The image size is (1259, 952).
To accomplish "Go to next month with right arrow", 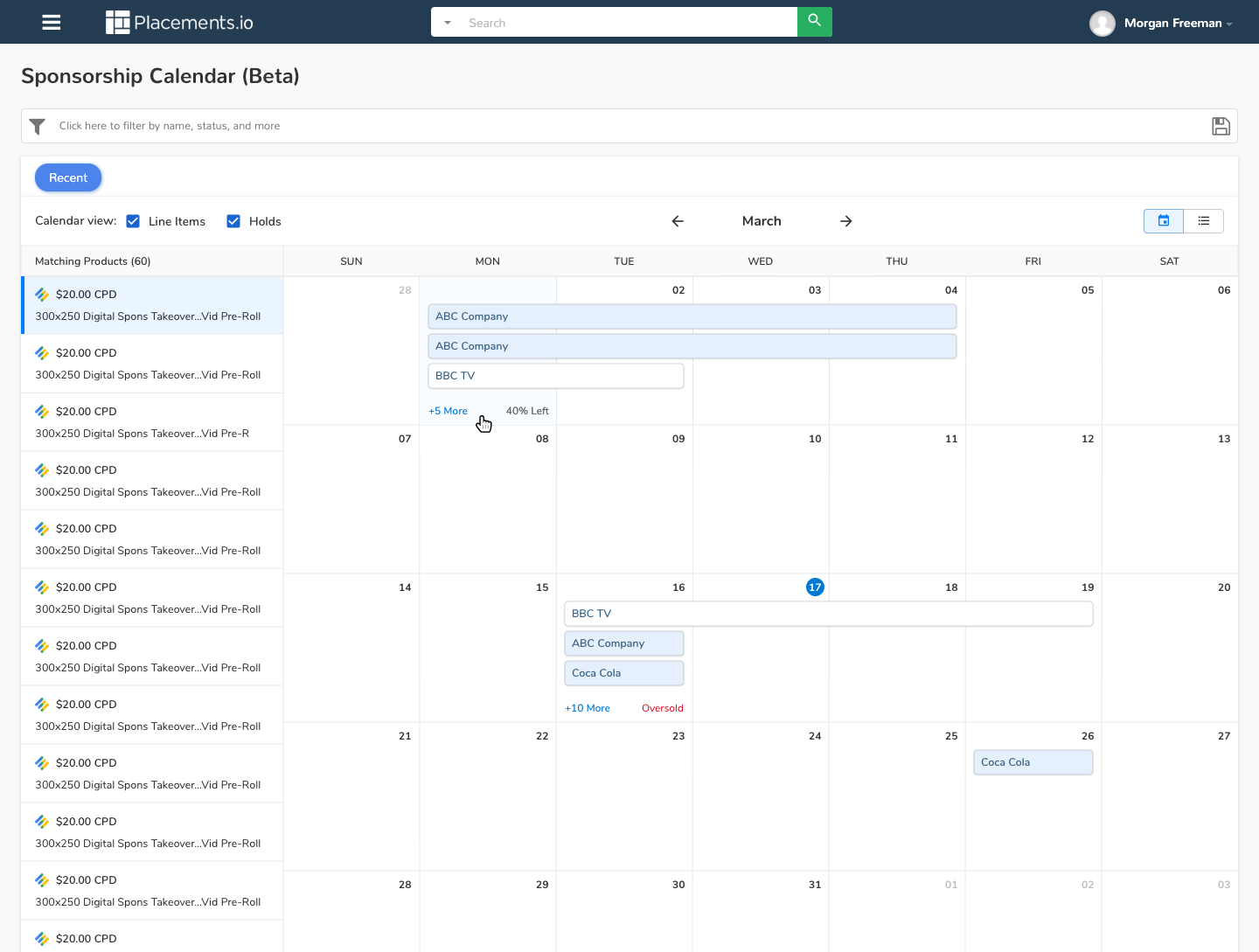I will 845,221.
